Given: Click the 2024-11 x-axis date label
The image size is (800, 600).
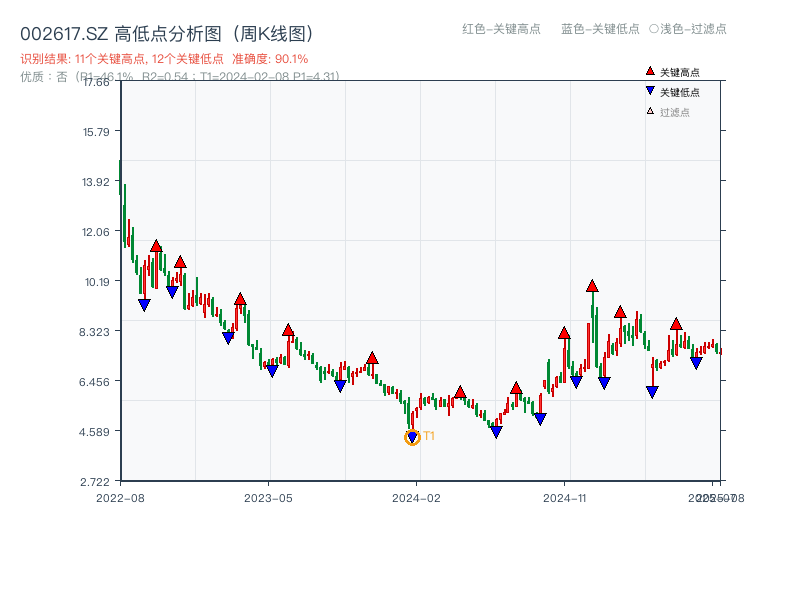Looking at the screenshot, I should coord(564,498).
